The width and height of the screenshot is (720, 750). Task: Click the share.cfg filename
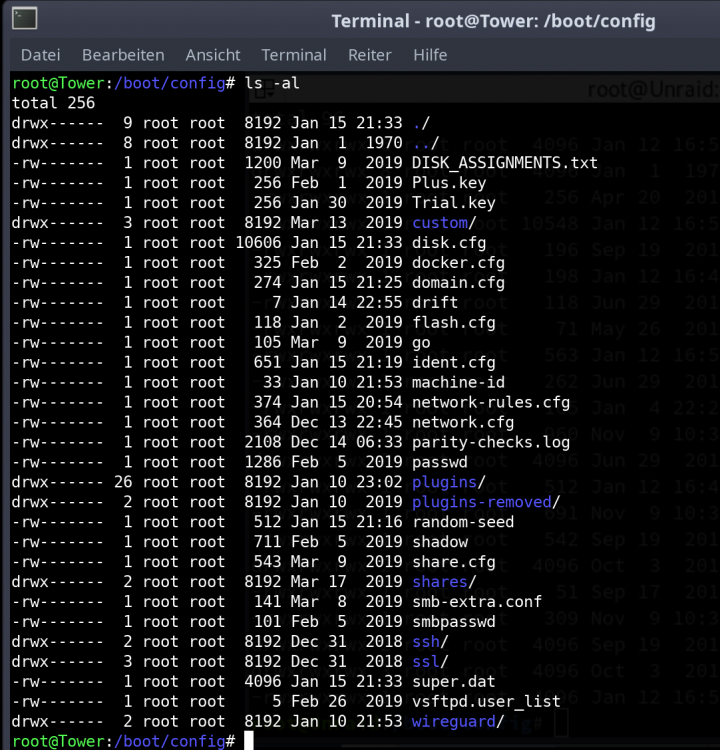click(454, 562)
